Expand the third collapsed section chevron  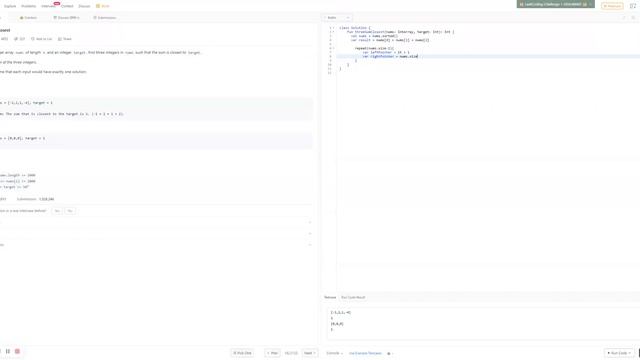click(310, 245)
